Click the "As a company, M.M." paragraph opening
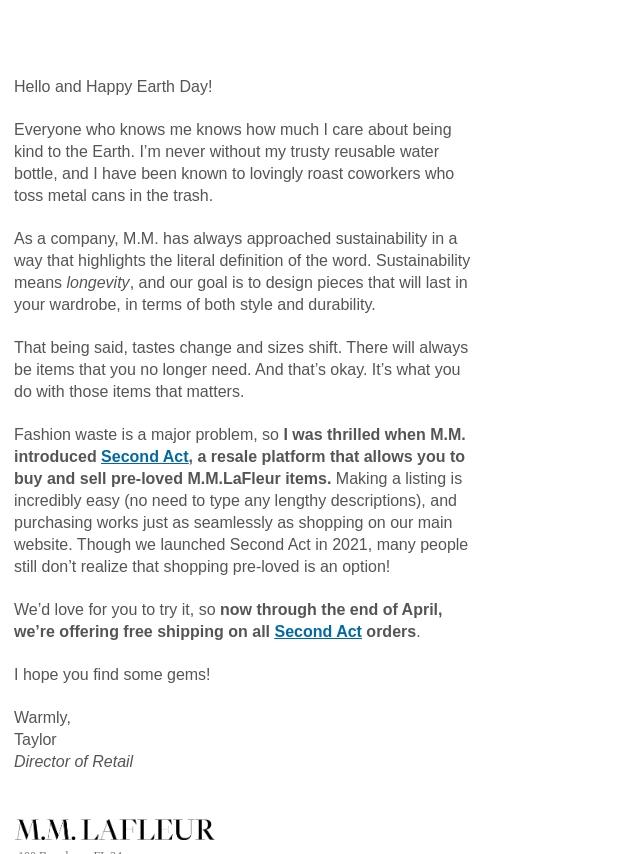 85,239
